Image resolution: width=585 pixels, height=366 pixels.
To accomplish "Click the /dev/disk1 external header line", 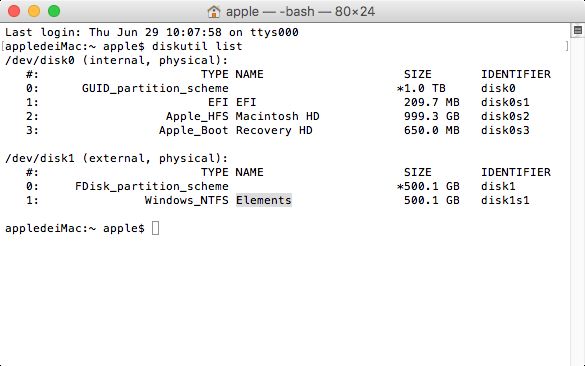I will [x=116, y=159].
